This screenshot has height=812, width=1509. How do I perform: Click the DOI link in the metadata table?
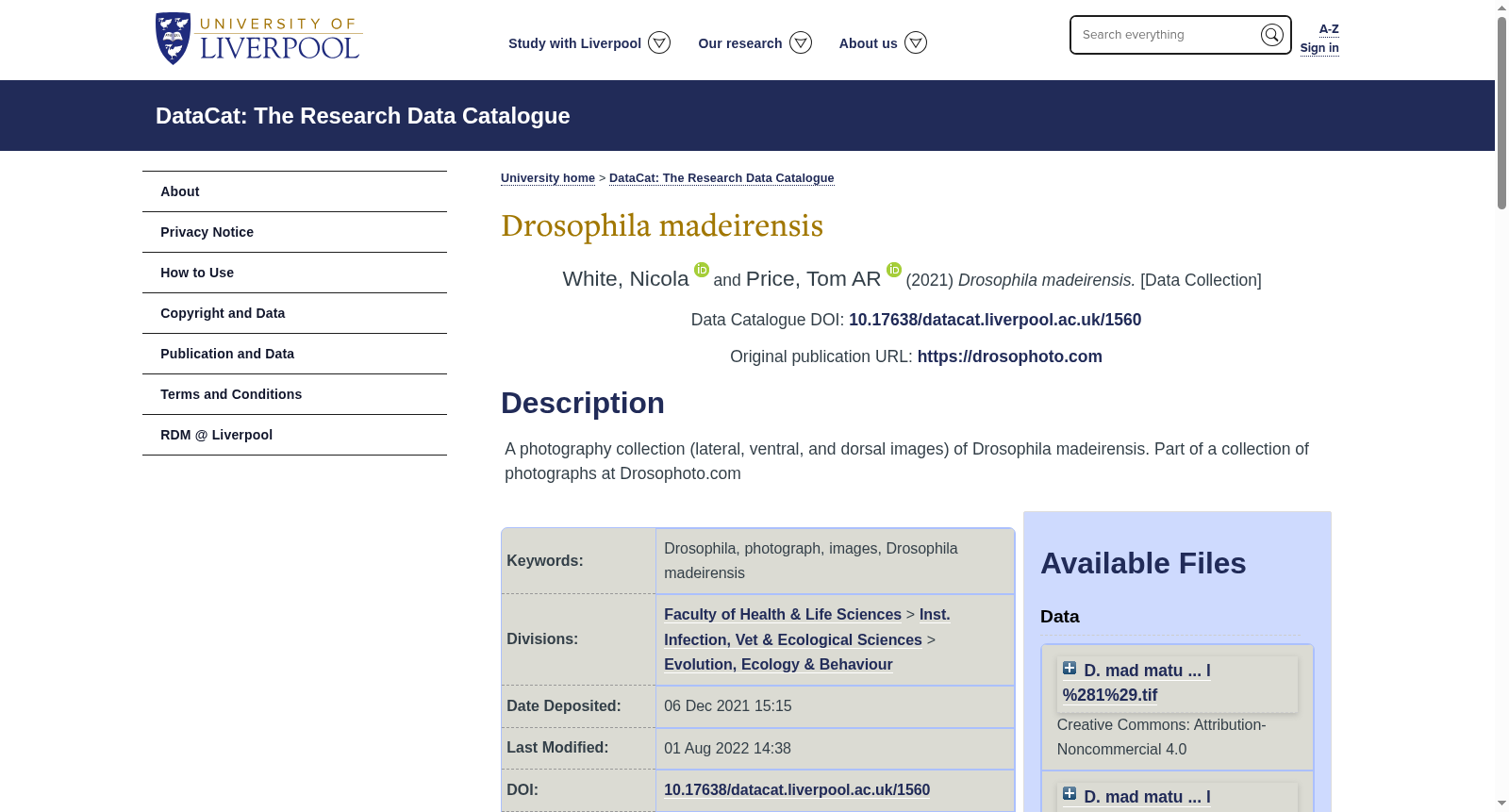[x=797, y=790]
